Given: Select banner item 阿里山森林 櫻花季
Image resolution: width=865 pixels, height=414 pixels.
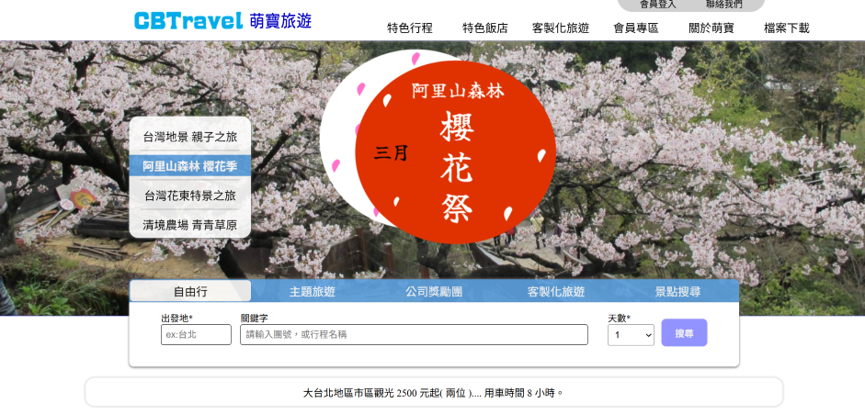Looking at the screenshot, I should (190, 166).
